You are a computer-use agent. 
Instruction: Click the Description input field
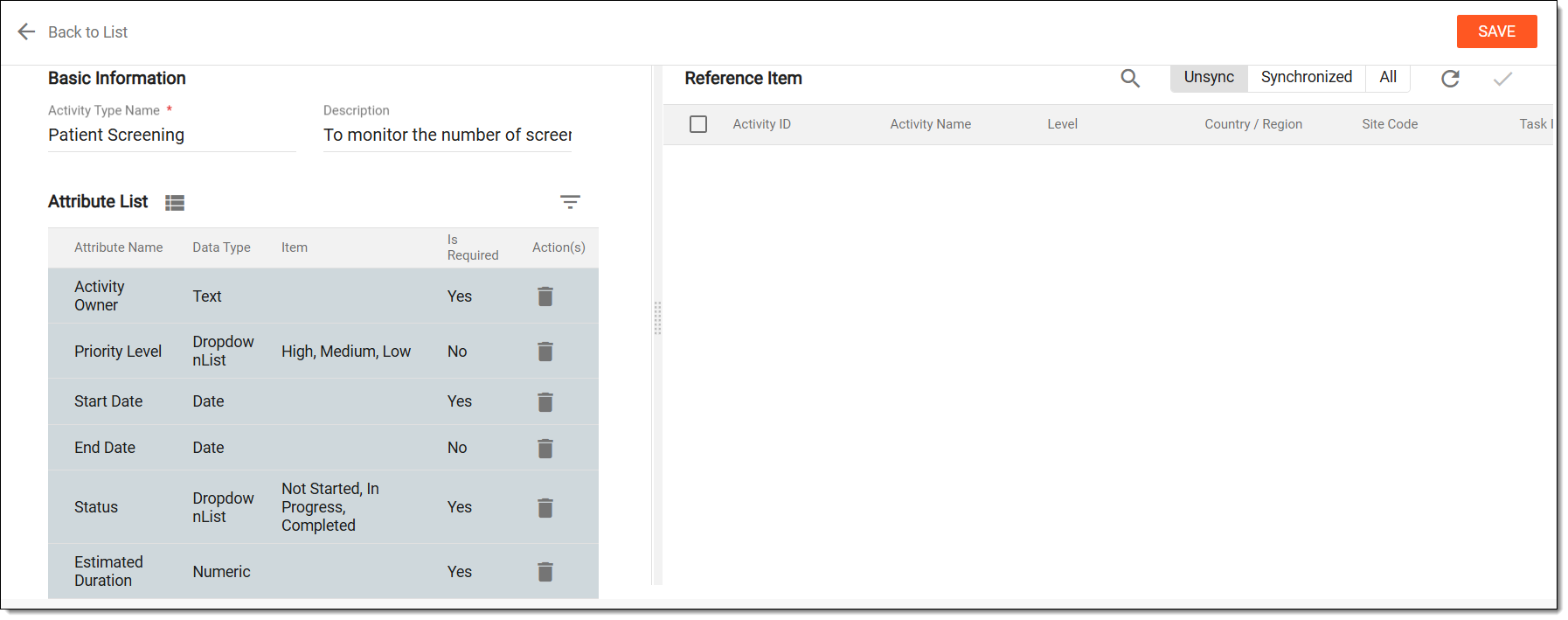[448, 135]
